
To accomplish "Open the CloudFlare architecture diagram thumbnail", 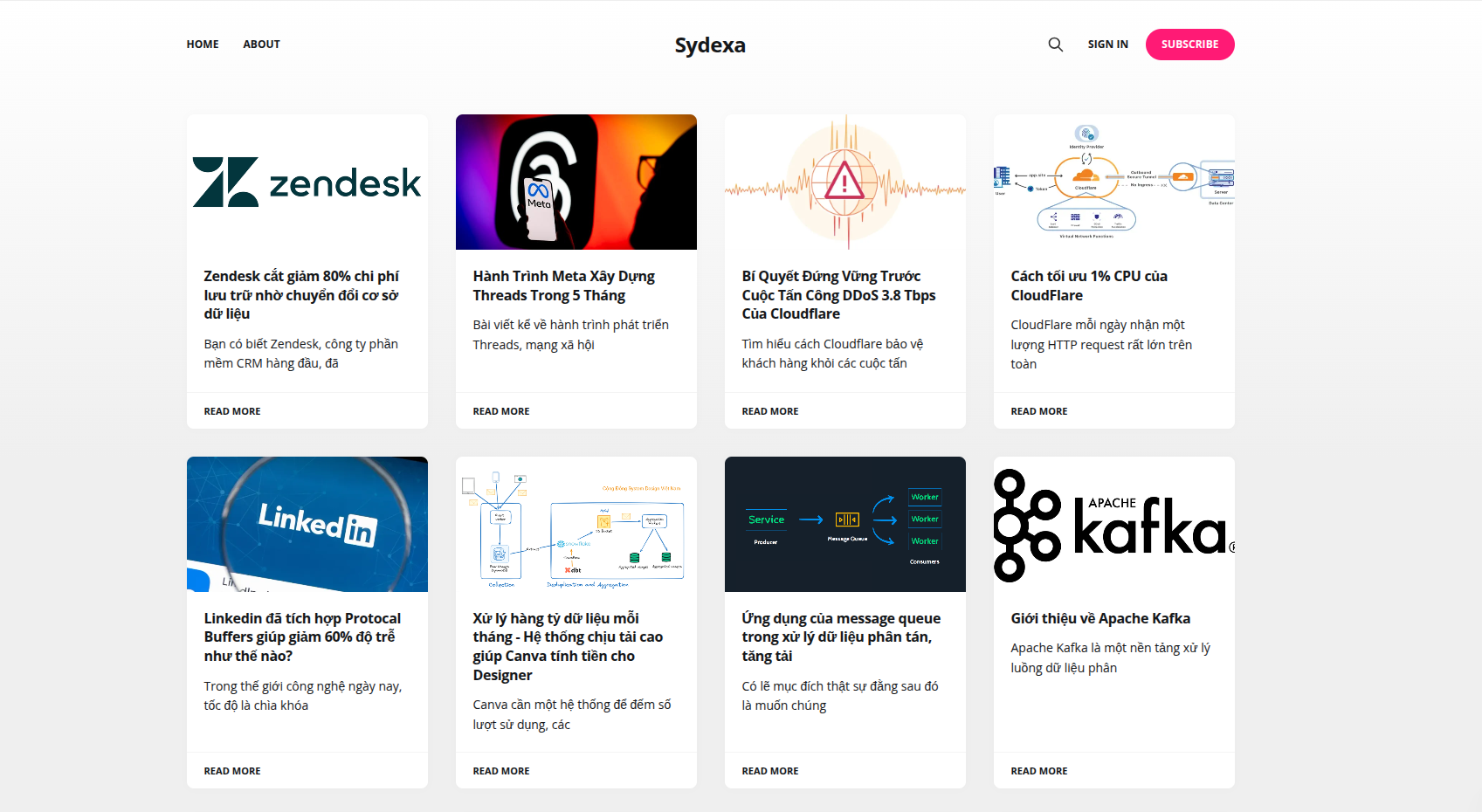I will pos(1114,182).
